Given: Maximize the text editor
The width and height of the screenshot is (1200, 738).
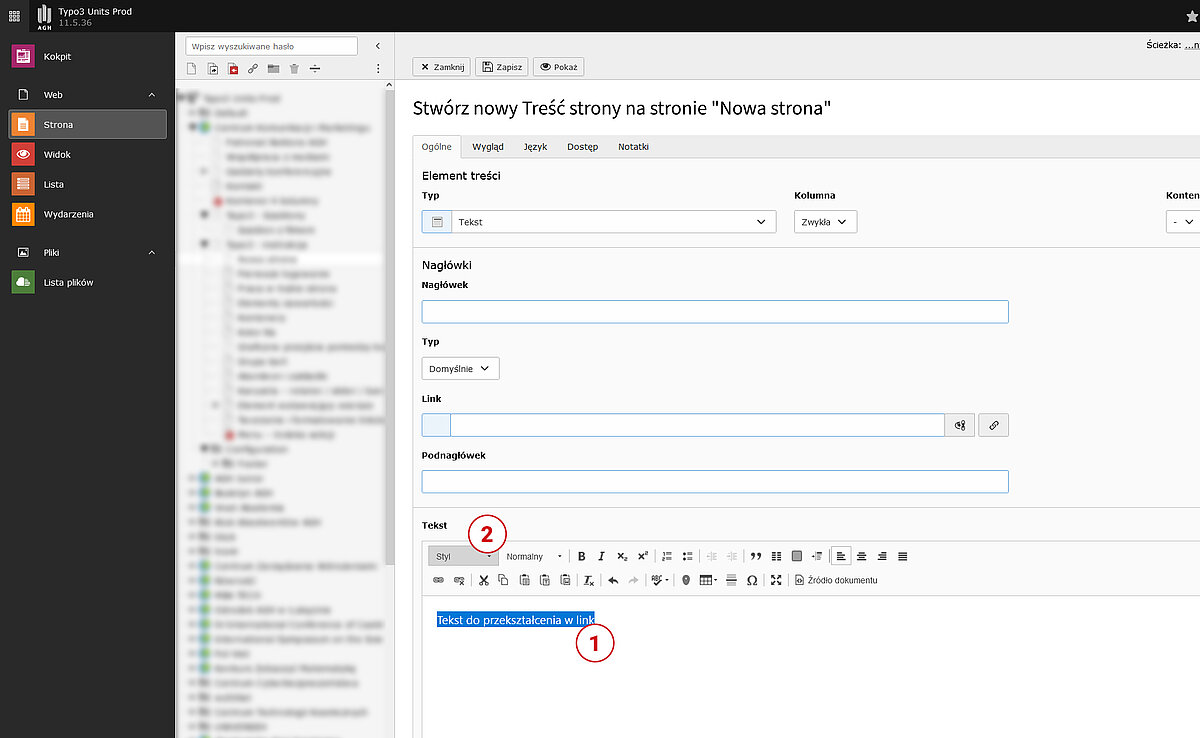Looking at the screenshot, I should (776, 580).
